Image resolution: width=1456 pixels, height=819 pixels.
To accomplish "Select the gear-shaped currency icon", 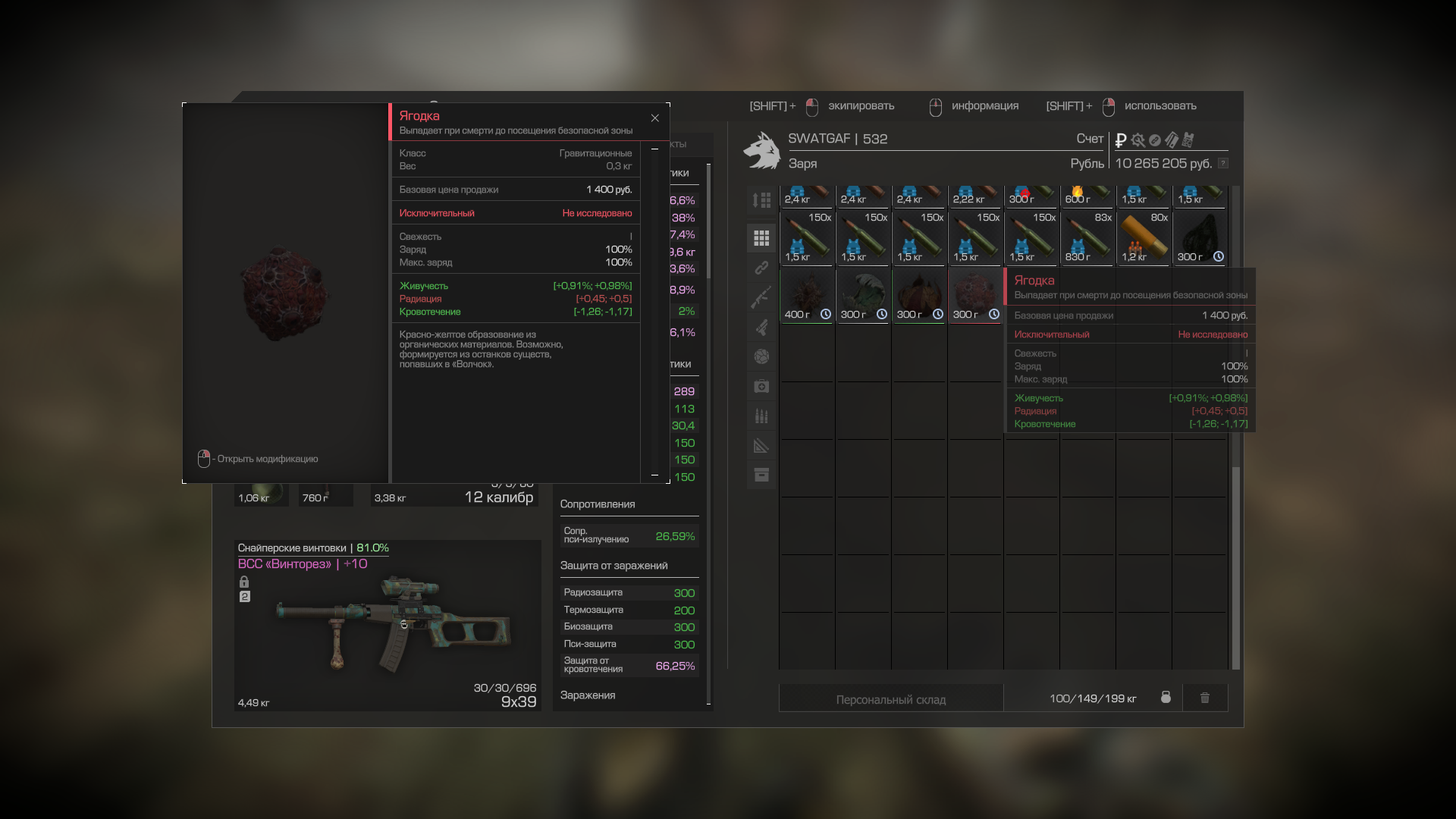I will [1137, 140].
